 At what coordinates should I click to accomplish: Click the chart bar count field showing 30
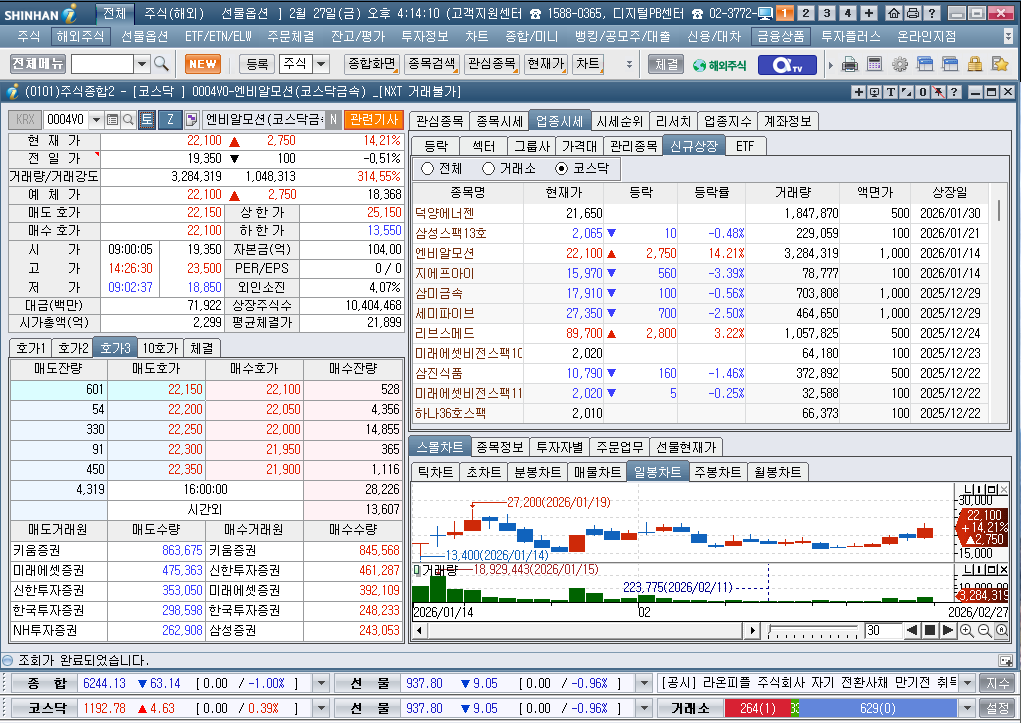tap(883, 631)
